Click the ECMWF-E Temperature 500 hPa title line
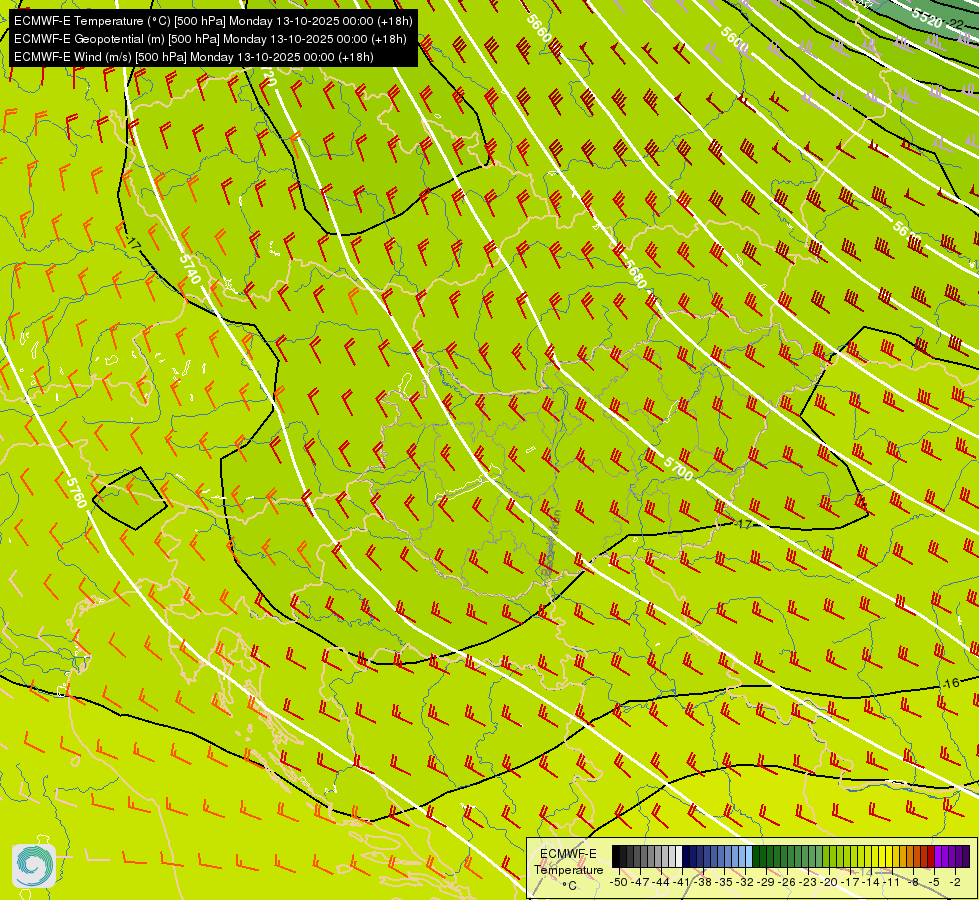This screenshot has width=979, height=900. point(214,21)
